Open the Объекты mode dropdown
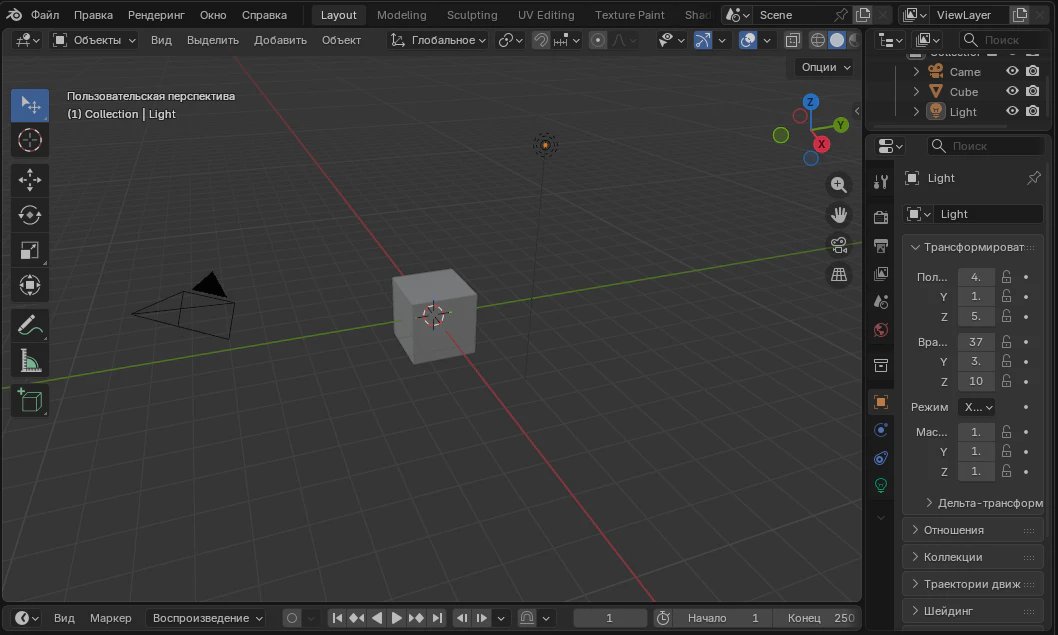Image resolution: width=1058 pixels, height=635 pixels. (94, 40)
